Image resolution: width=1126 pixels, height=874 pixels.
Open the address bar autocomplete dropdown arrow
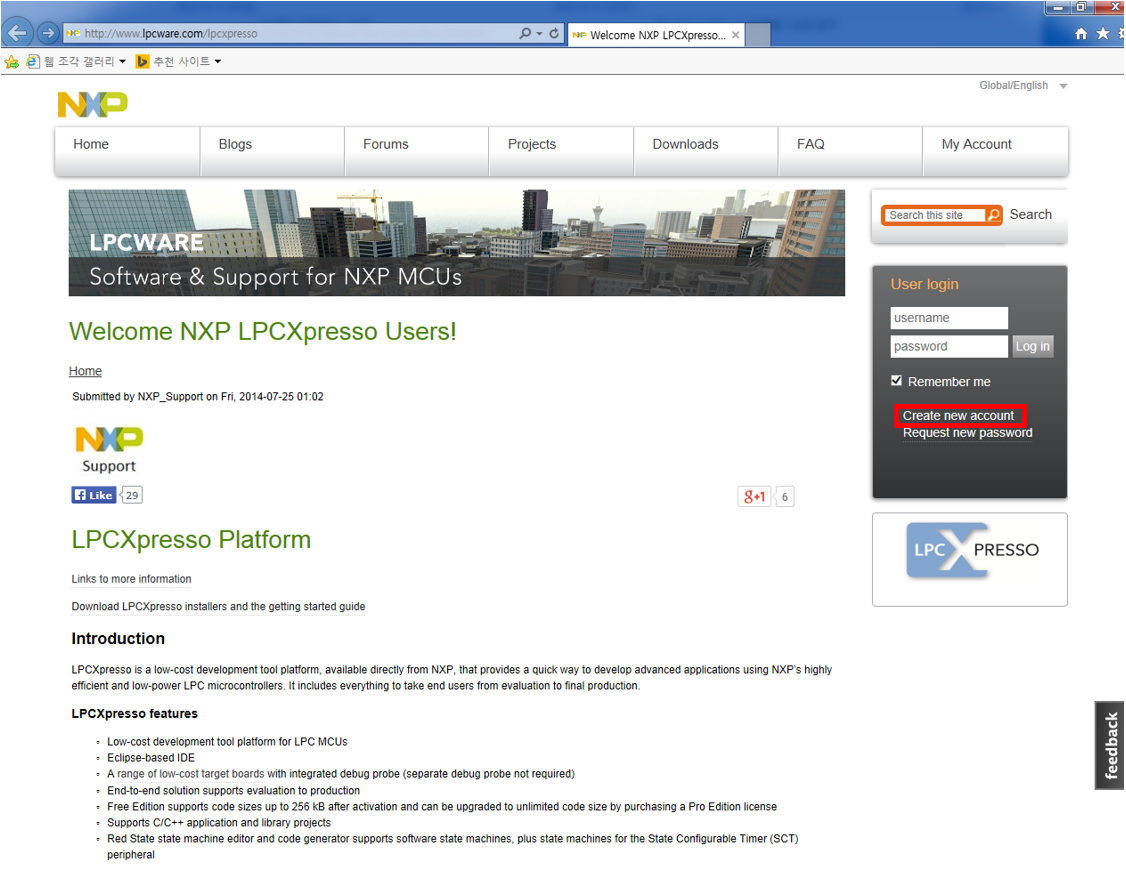[539, 34]
